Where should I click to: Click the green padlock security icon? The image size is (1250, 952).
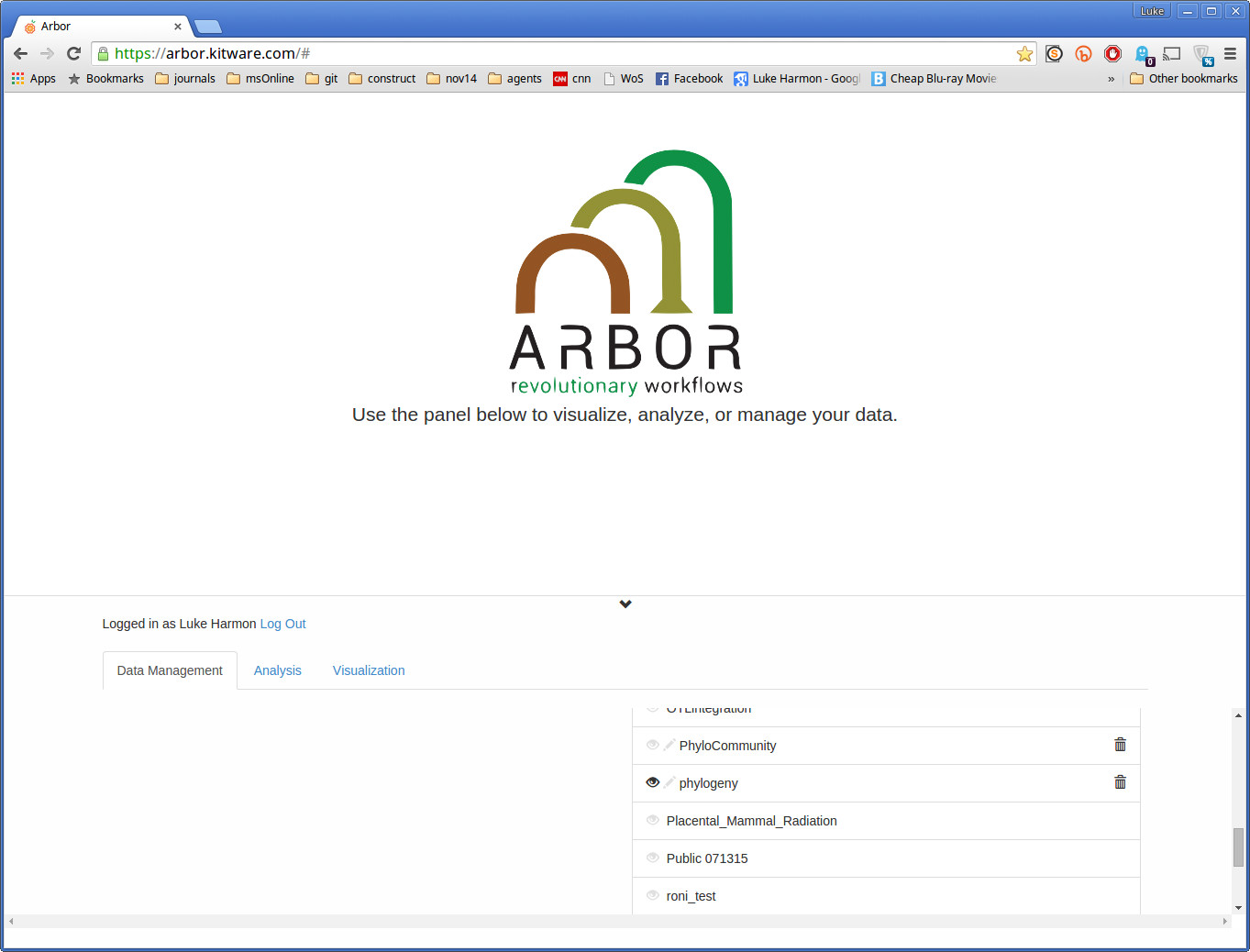tap(103, 53)
